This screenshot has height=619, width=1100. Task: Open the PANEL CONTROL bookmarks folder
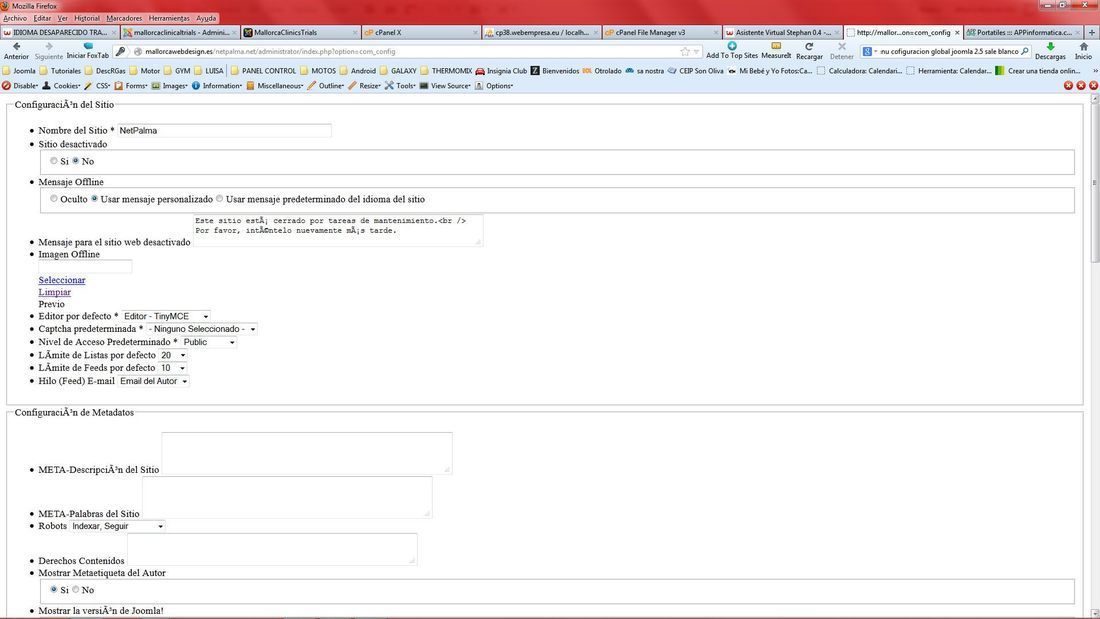[x=263, y=71]
